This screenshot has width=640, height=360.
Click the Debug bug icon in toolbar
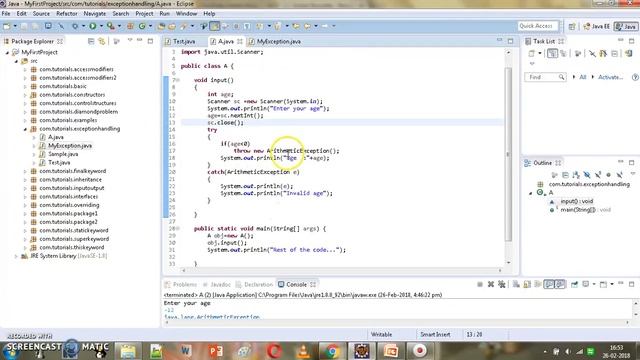(75, 26)
